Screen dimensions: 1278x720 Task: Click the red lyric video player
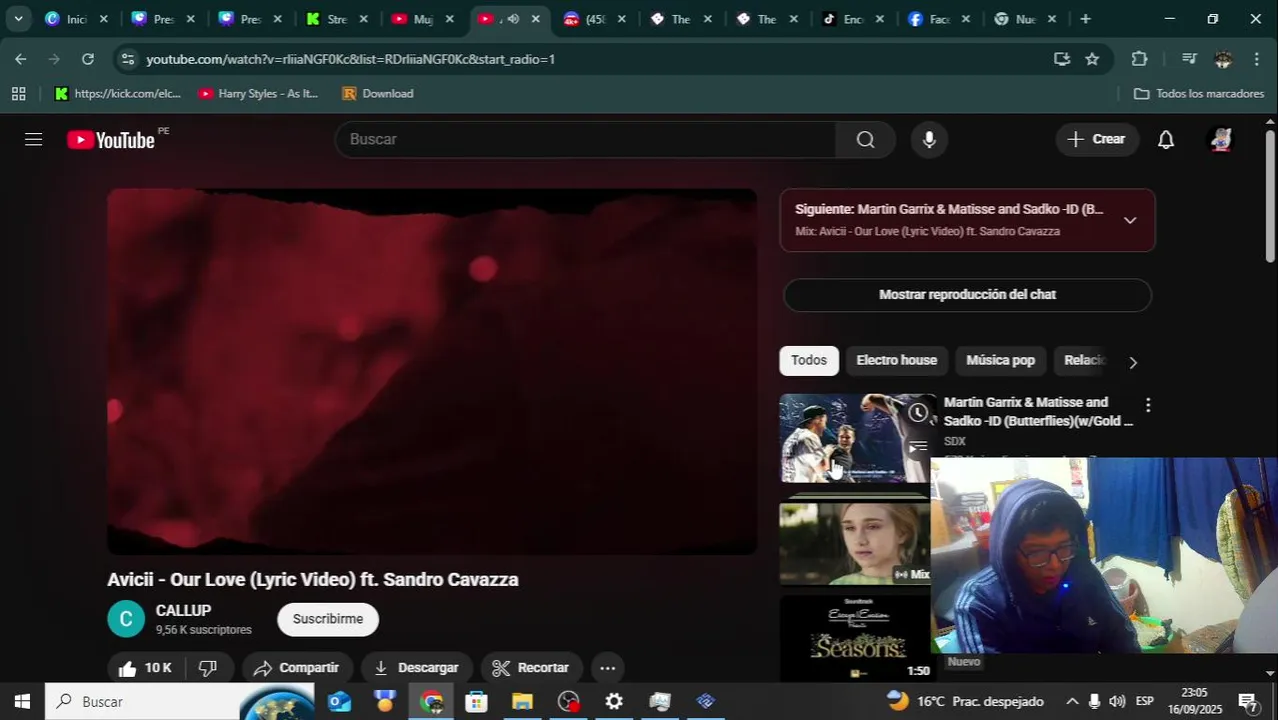[432, 371]
